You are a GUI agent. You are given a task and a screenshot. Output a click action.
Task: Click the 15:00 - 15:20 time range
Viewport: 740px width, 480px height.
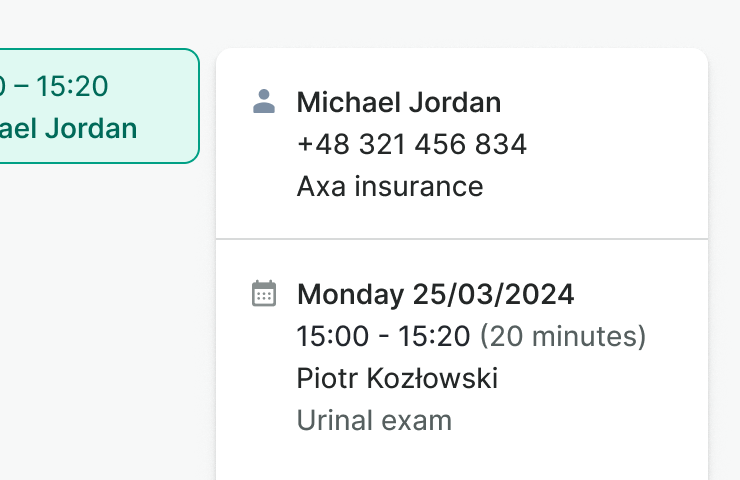[x=383, y=336]
